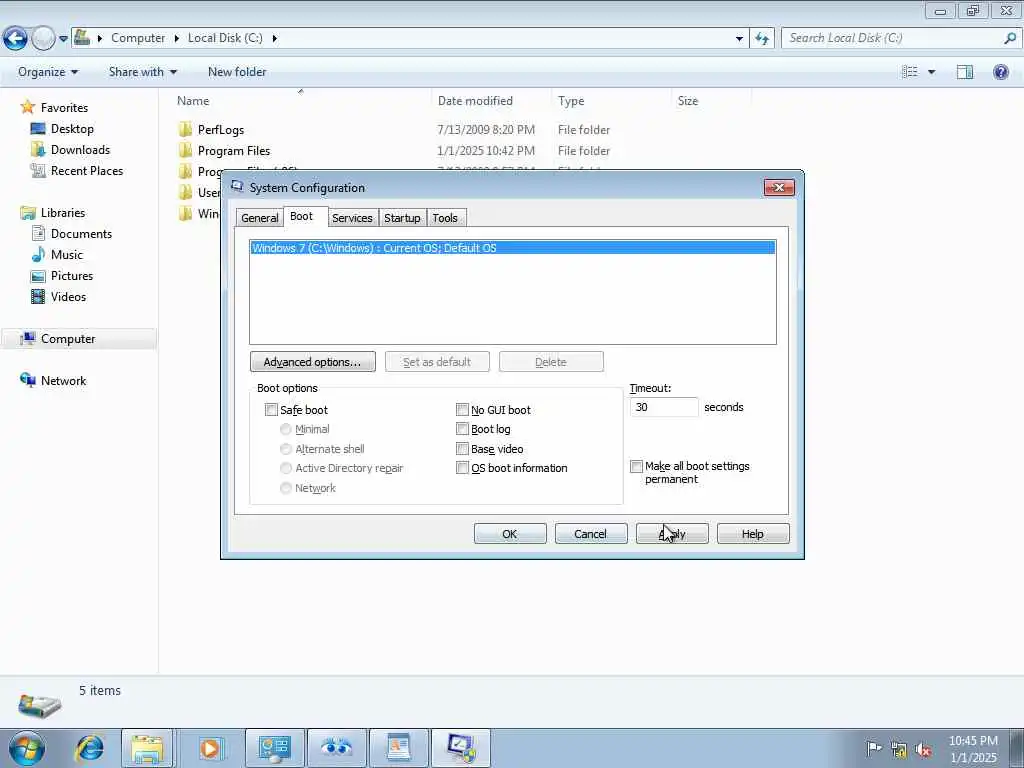
Task: Switch to the Services tab
Action: pos(352,218)
